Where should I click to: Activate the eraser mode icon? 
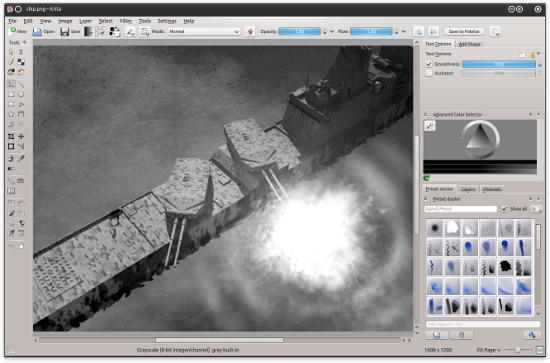[250, 32]
